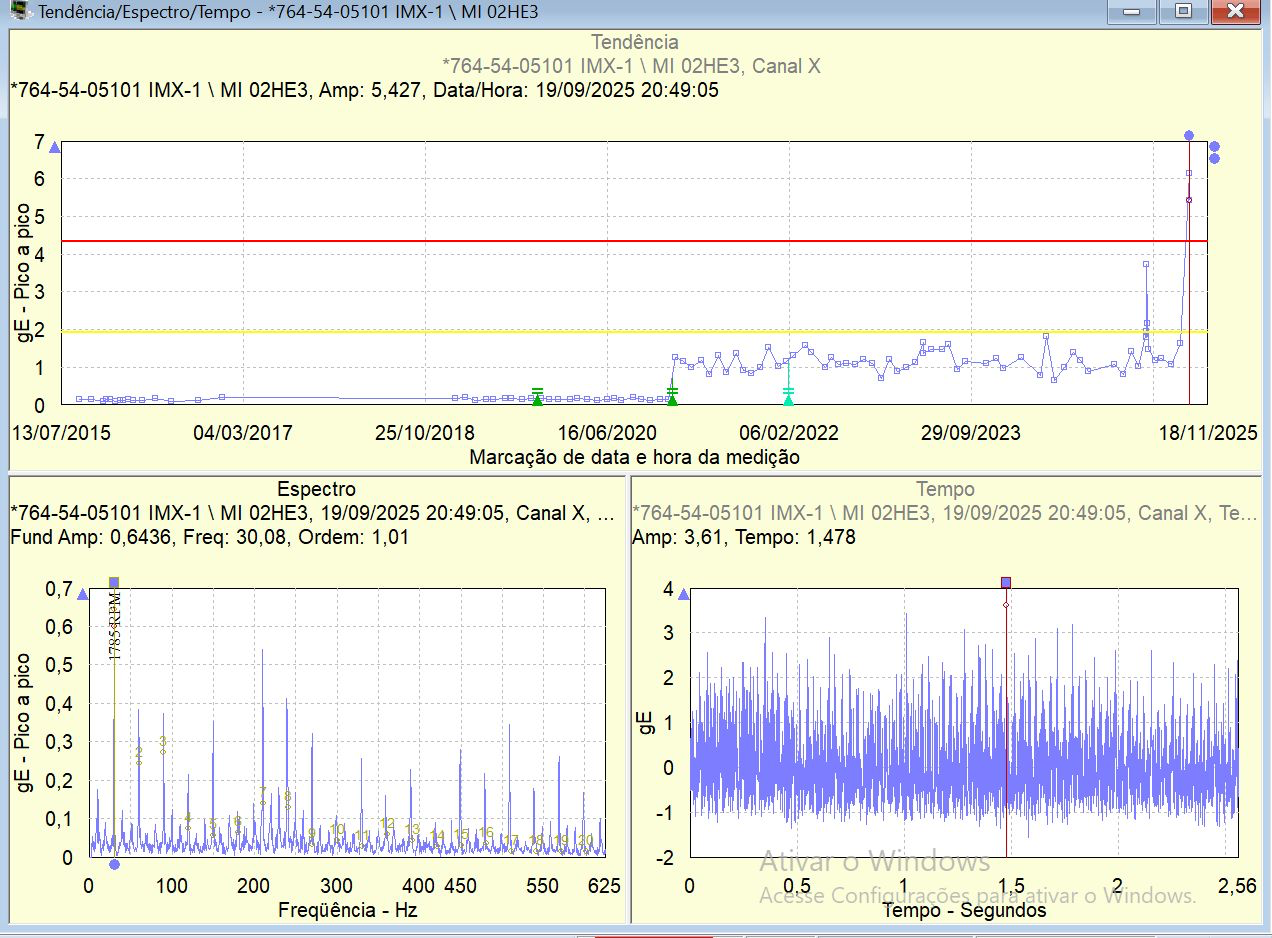
Task: Click the spectrum cursor square handle at top
Action: coord(114,582)
